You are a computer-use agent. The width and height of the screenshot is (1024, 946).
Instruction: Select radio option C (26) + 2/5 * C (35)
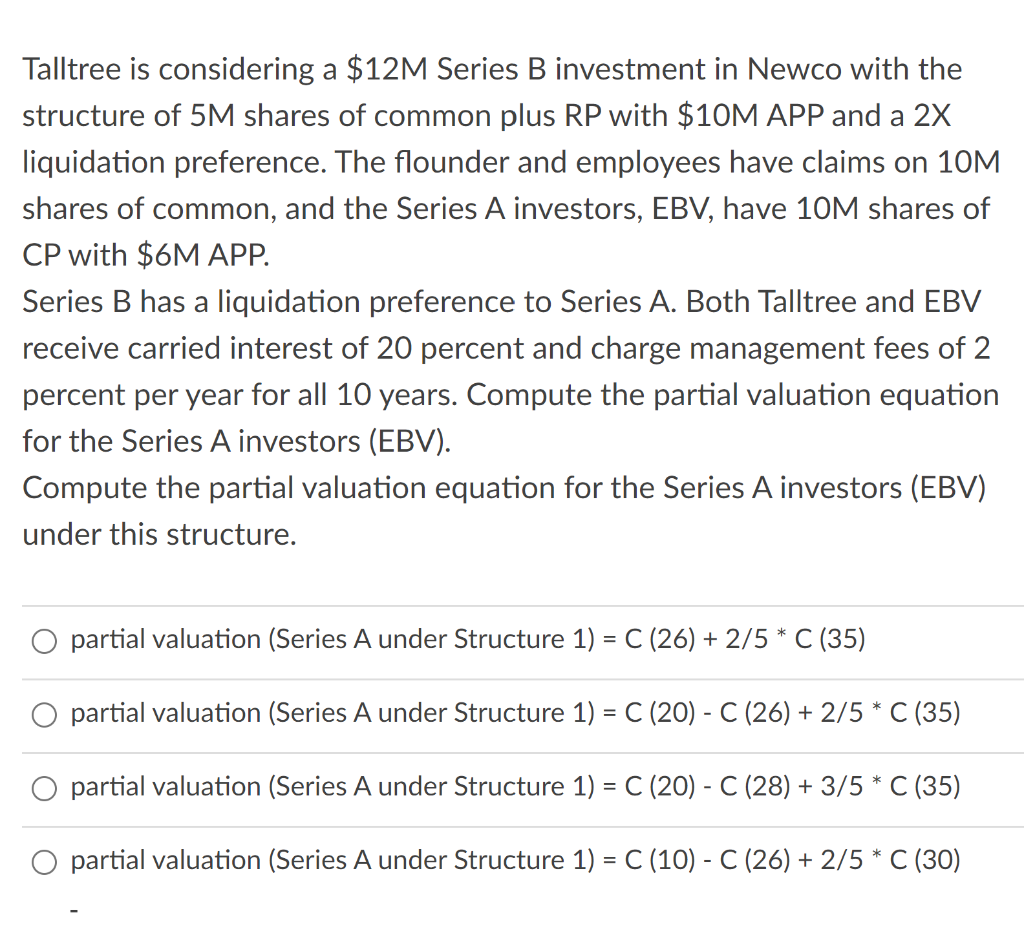(44, 641)
